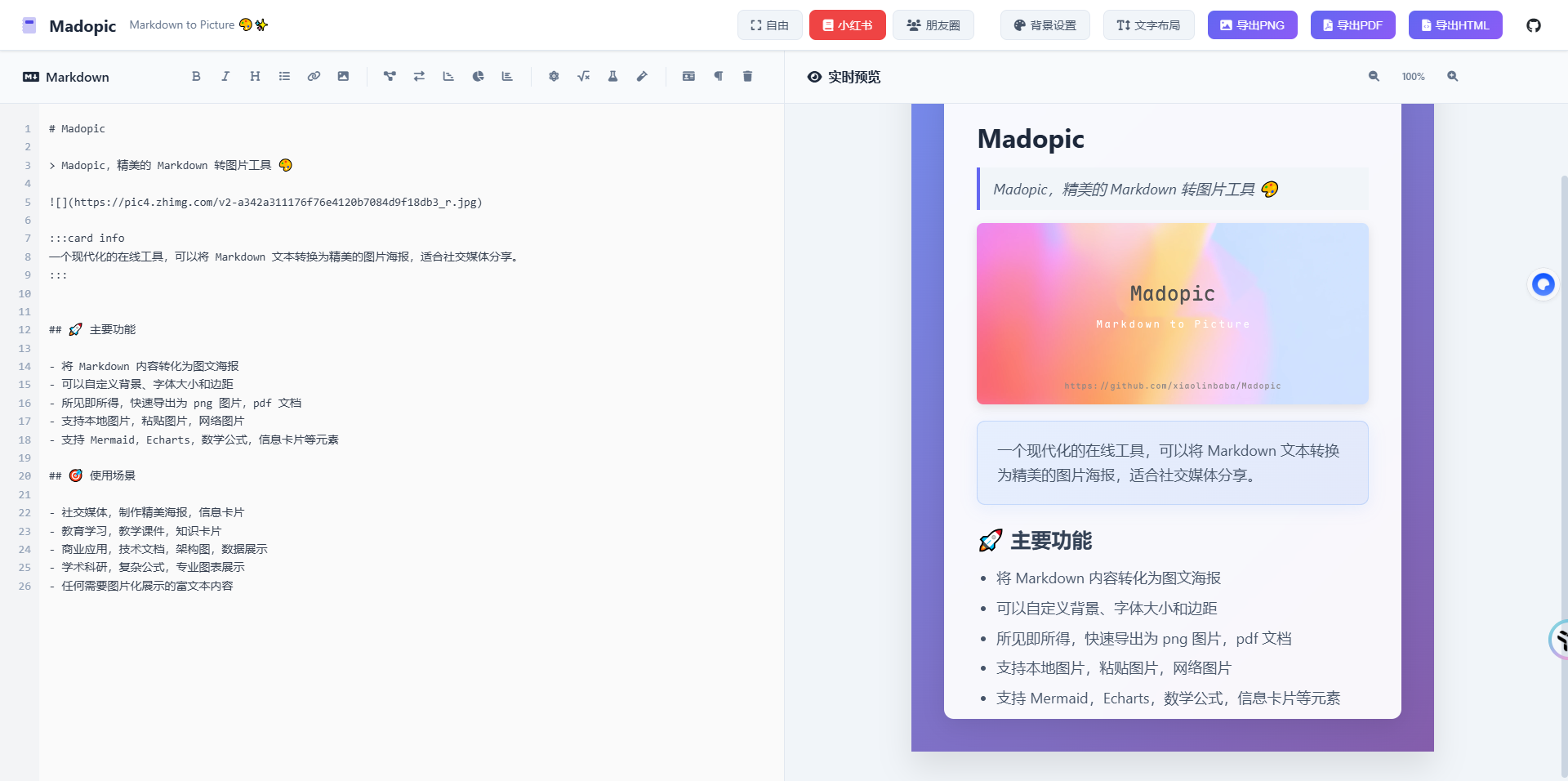Apply italic formatting from toolbar
This screenshot has width=1568, height=781.
click(225, 76)
